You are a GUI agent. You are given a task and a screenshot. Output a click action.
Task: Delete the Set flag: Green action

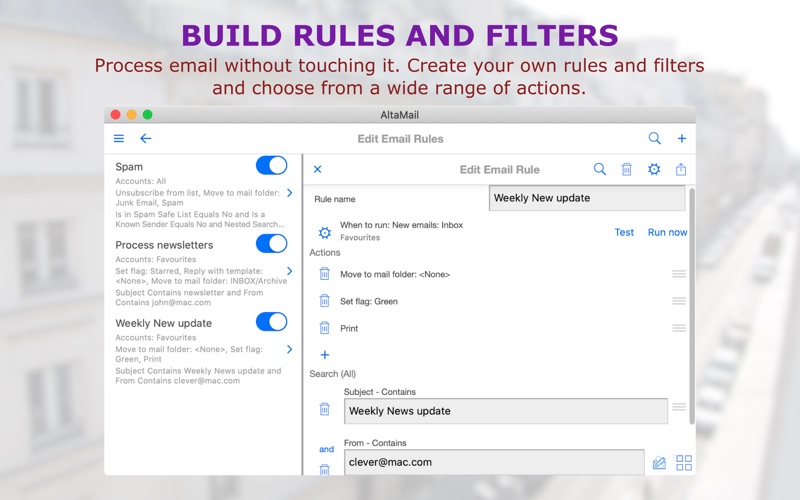(x=324, y=301)
